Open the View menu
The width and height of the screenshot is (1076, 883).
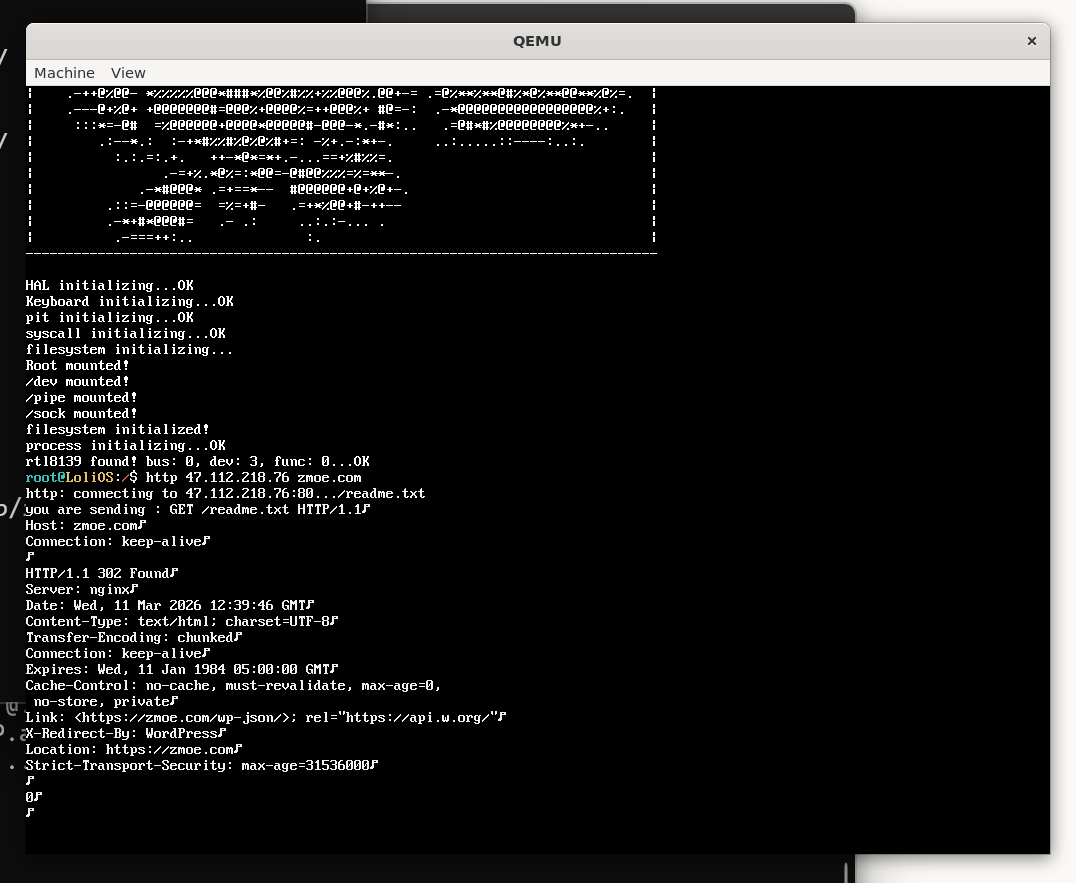tap(128, 73)
